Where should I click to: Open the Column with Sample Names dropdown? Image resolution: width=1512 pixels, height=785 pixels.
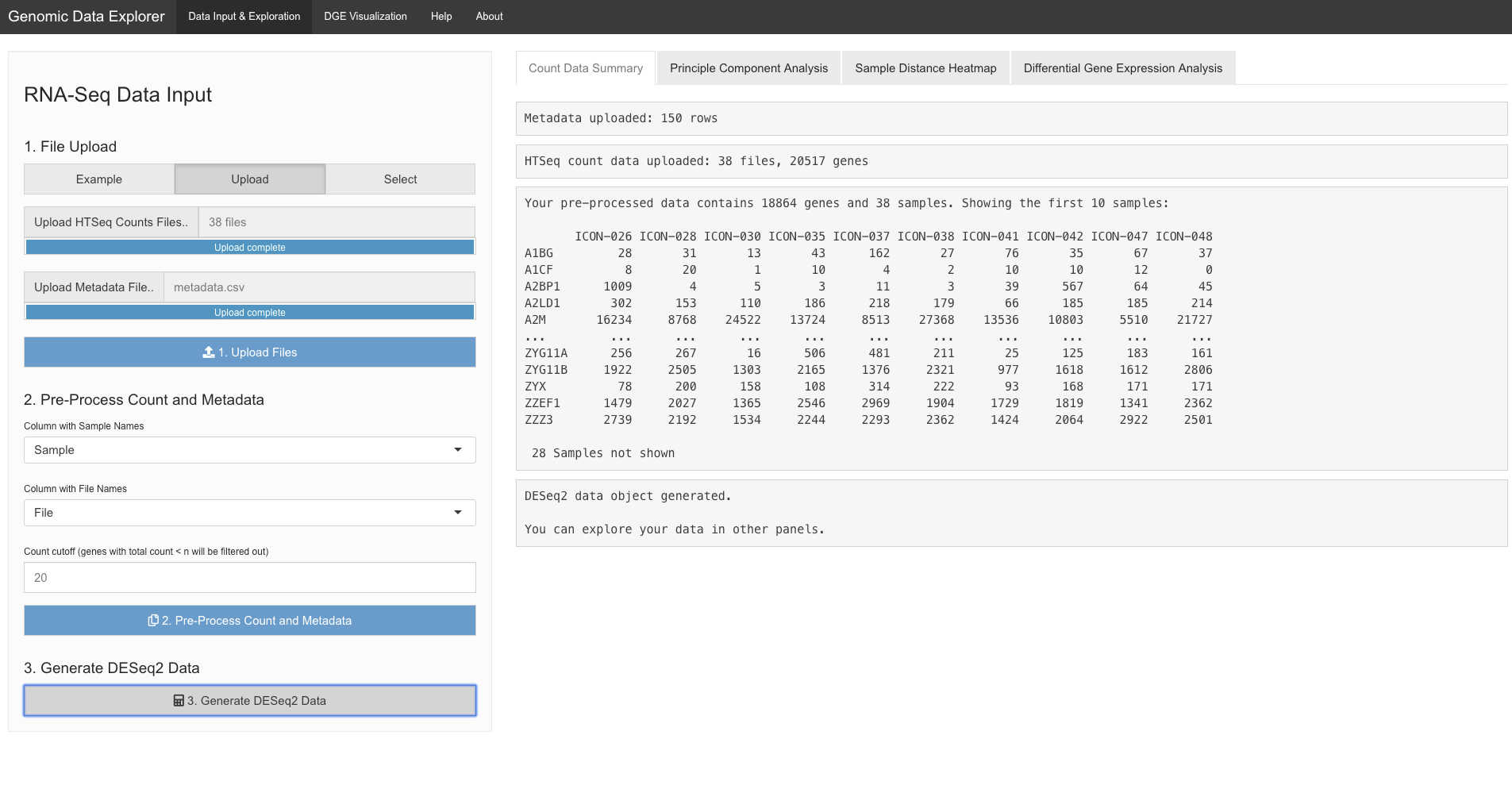pyautogui.click(x=250, y=450)
